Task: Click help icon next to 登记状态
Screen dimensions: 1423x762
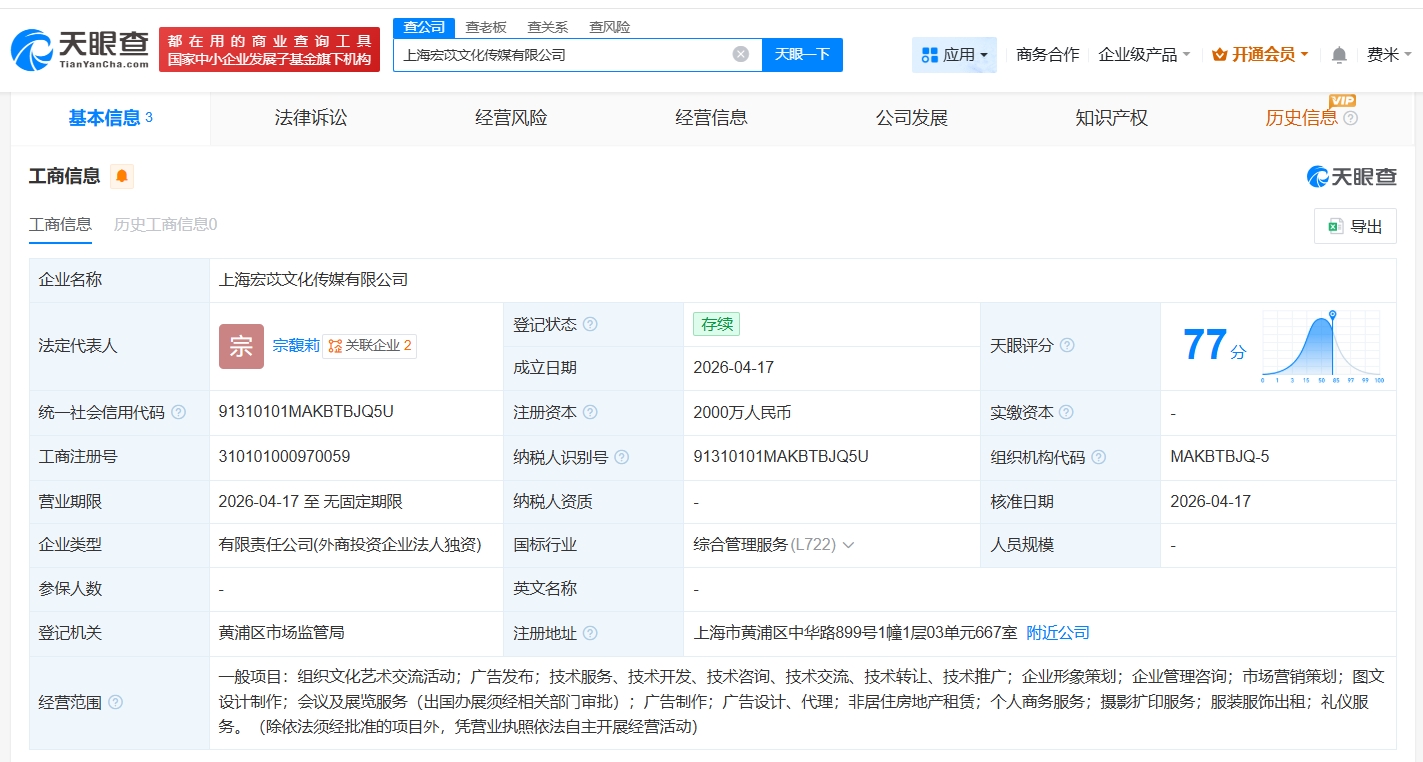Action: (590, 325)
